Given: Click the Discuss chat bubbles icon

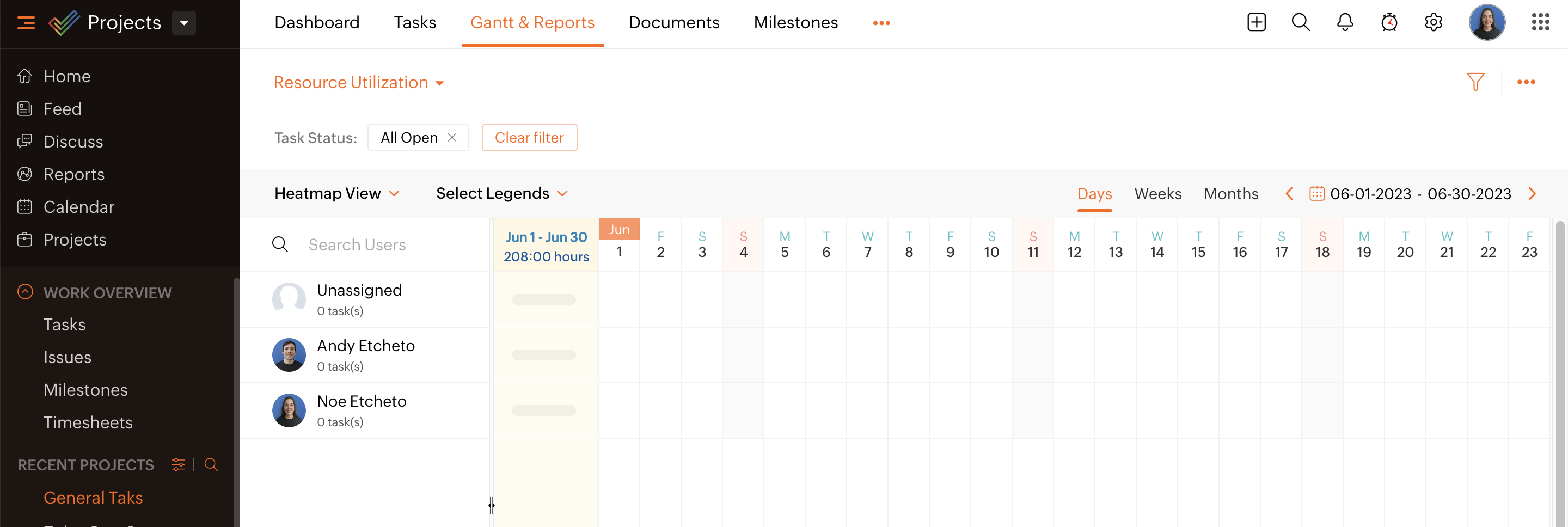Looking at the screenshot, I should [x=25, y=142].
